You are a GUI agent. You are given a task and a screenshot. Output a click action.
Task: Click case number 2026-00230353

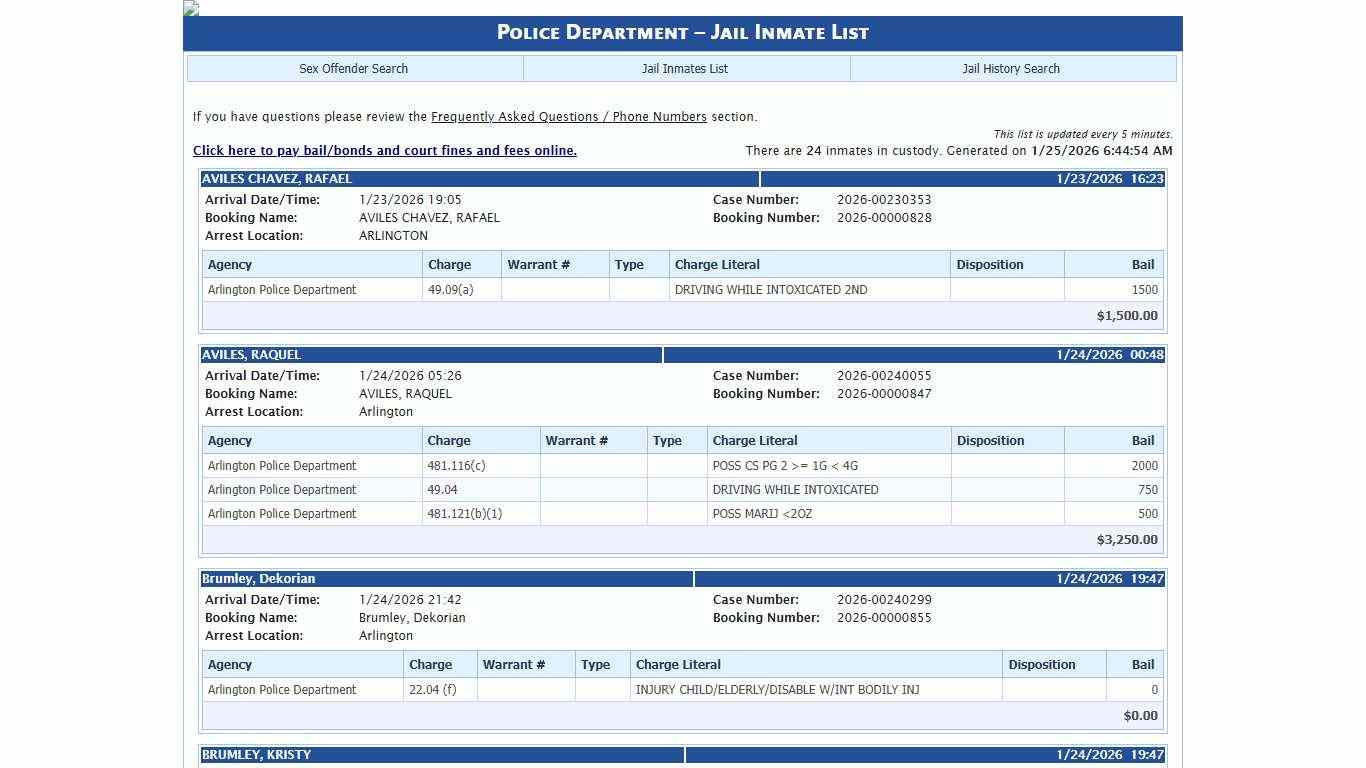click(x=884, y=200)
